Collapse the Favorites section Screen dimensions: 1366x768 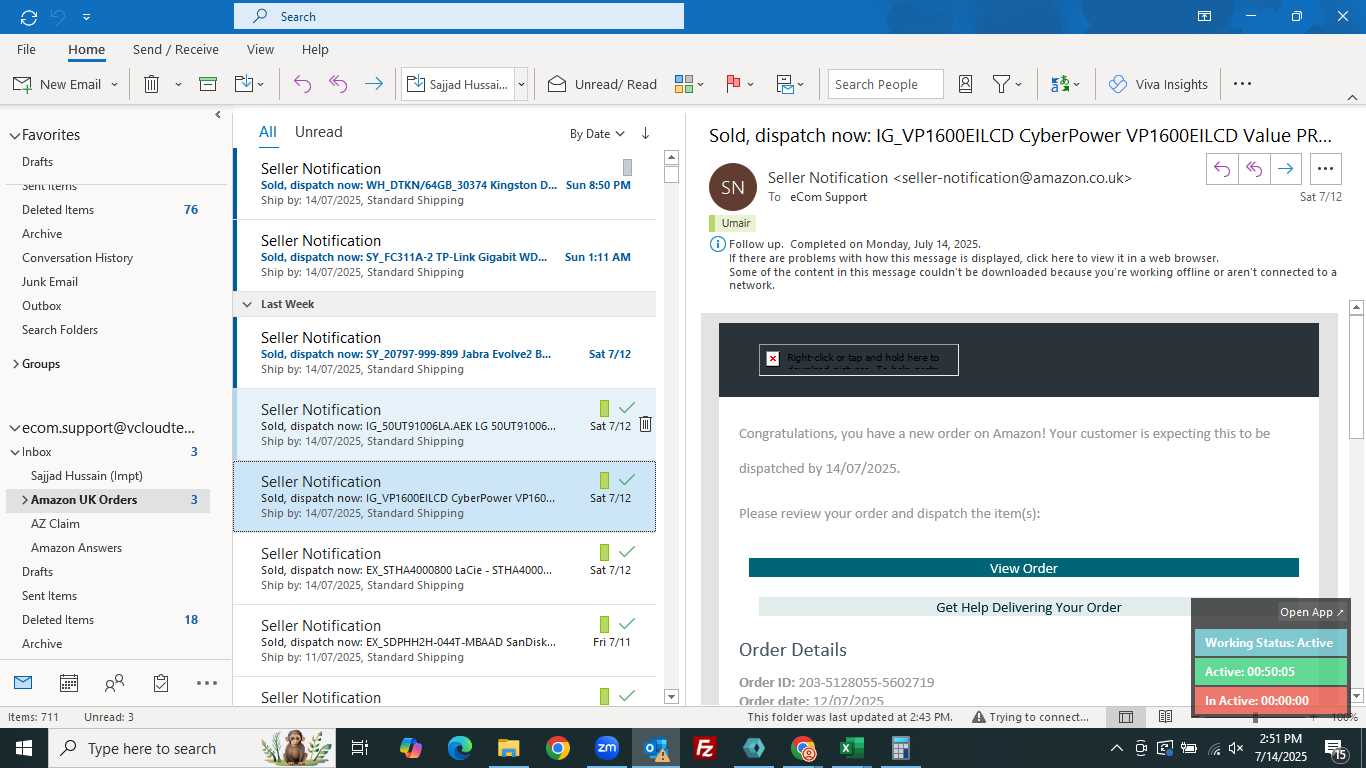pos(14,135)
